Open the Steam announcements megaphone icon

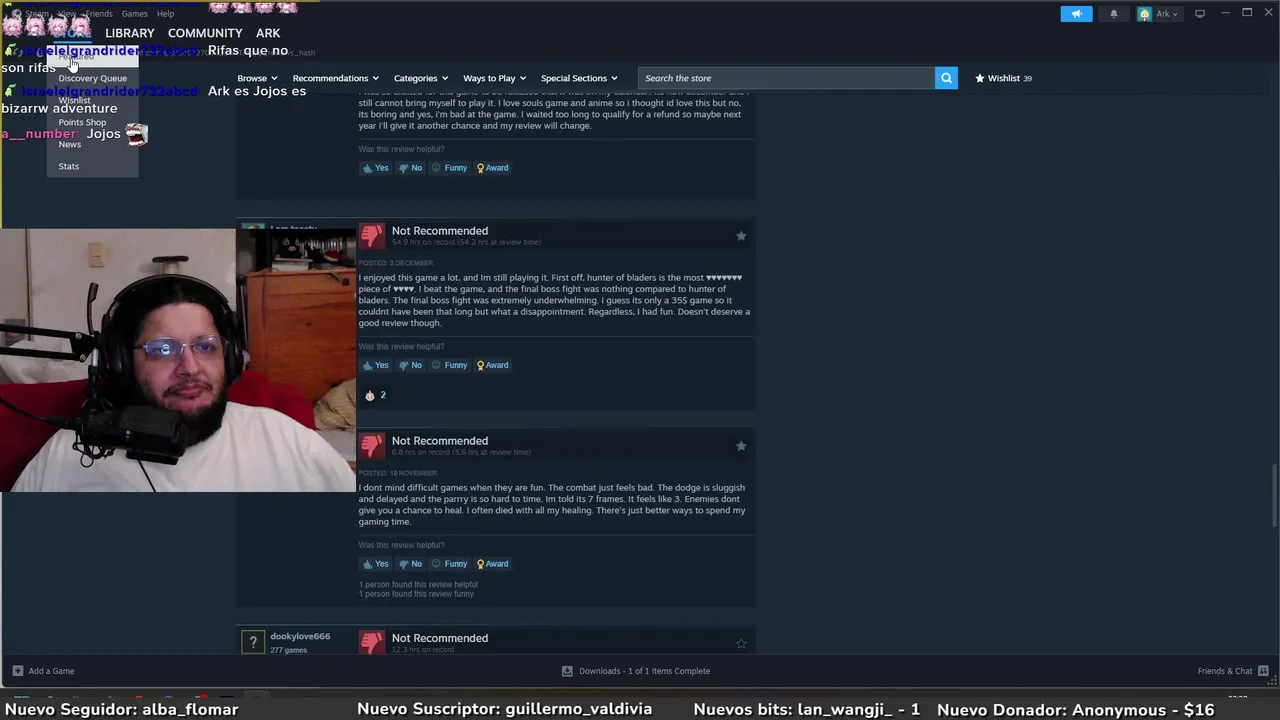tap(1077, 14)
